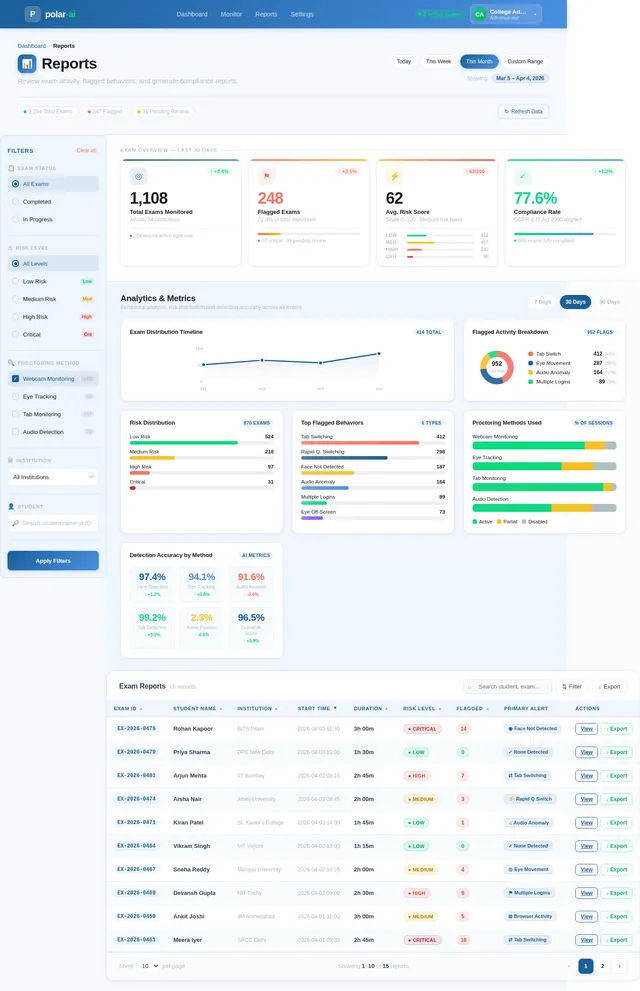The image size is (640, 991).
Task: Open the All Institutions dropdown
Action: point(53,477)
